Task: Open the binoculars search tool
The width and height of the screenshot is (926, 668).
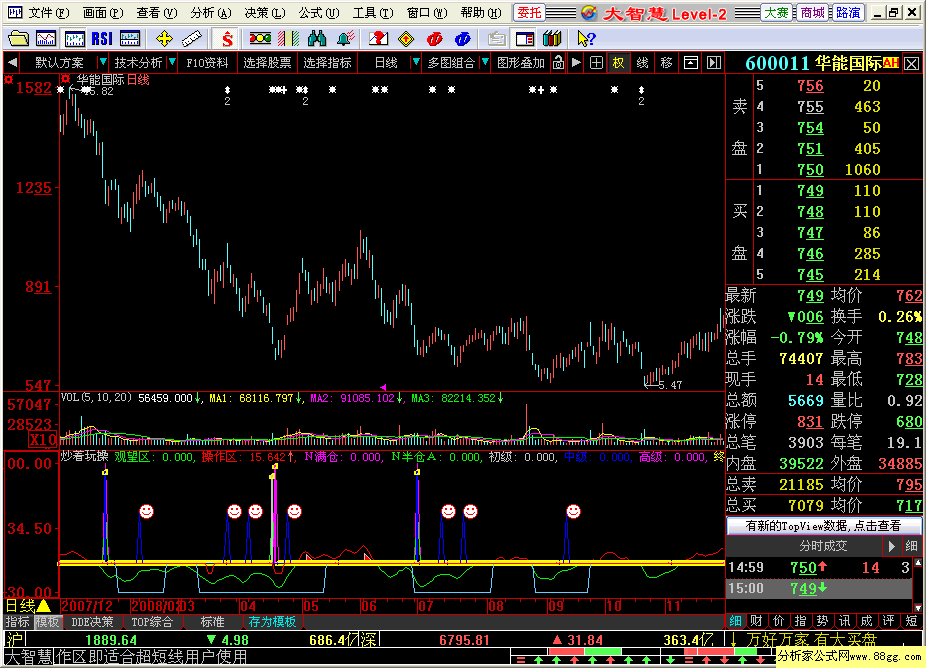Action: [317, 39]
